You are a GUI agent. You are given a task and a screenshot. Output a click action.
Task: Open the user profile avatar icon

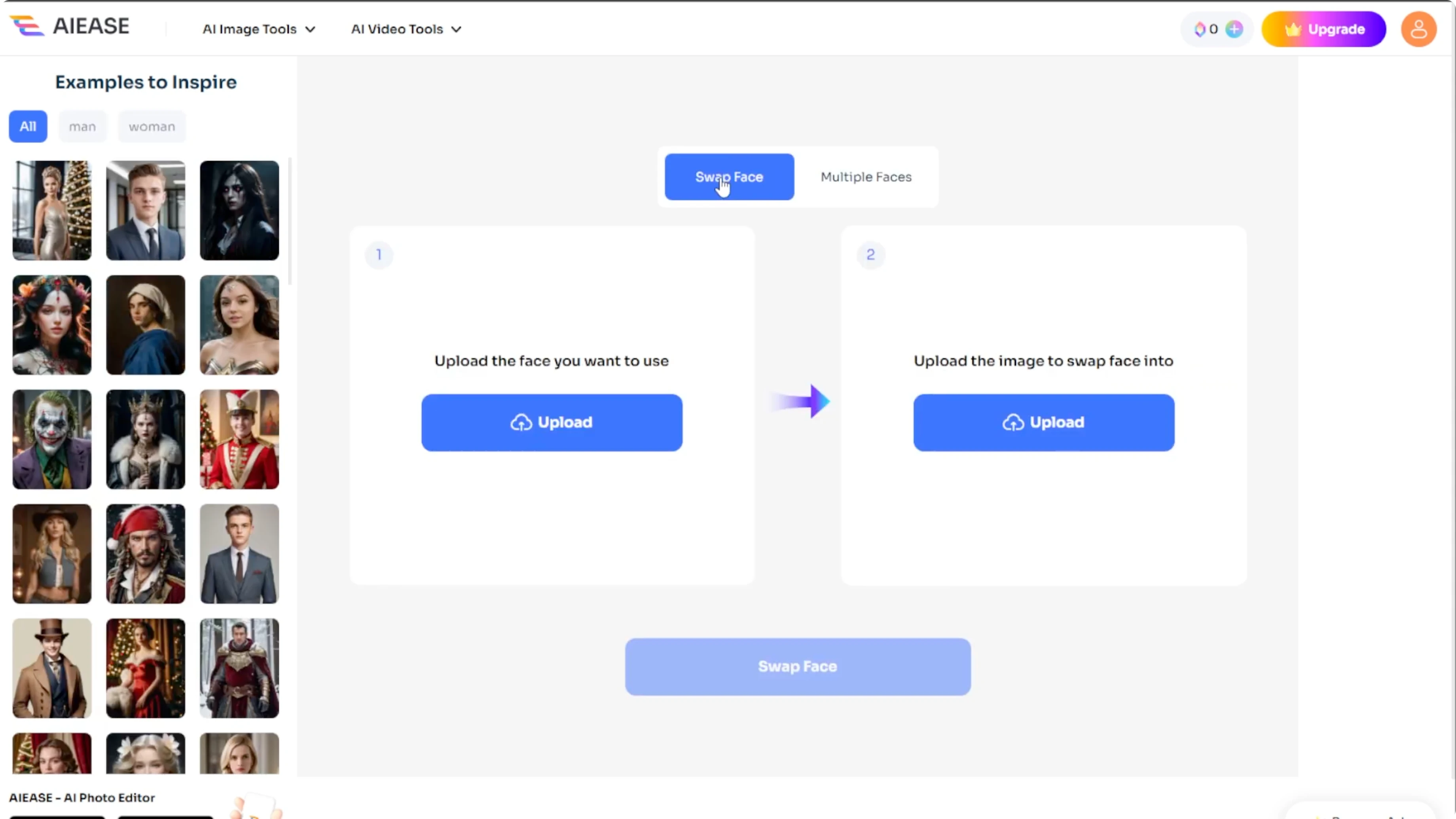(1418, 29)
